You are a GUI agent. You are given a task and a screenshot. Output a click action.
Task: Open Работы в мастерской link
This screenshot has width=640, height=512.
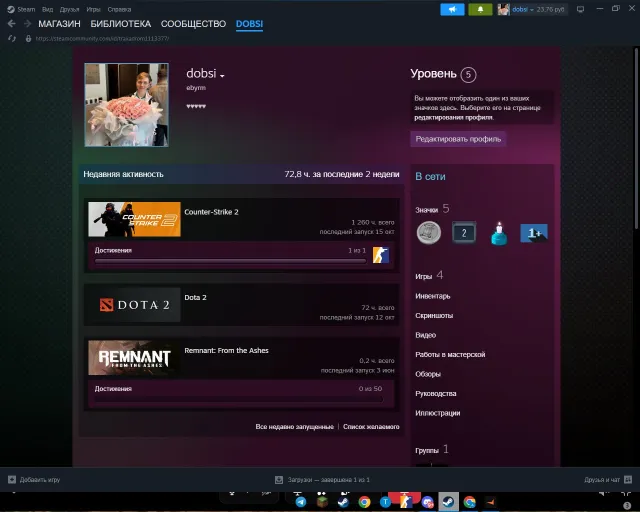click(x=450, y=354)
